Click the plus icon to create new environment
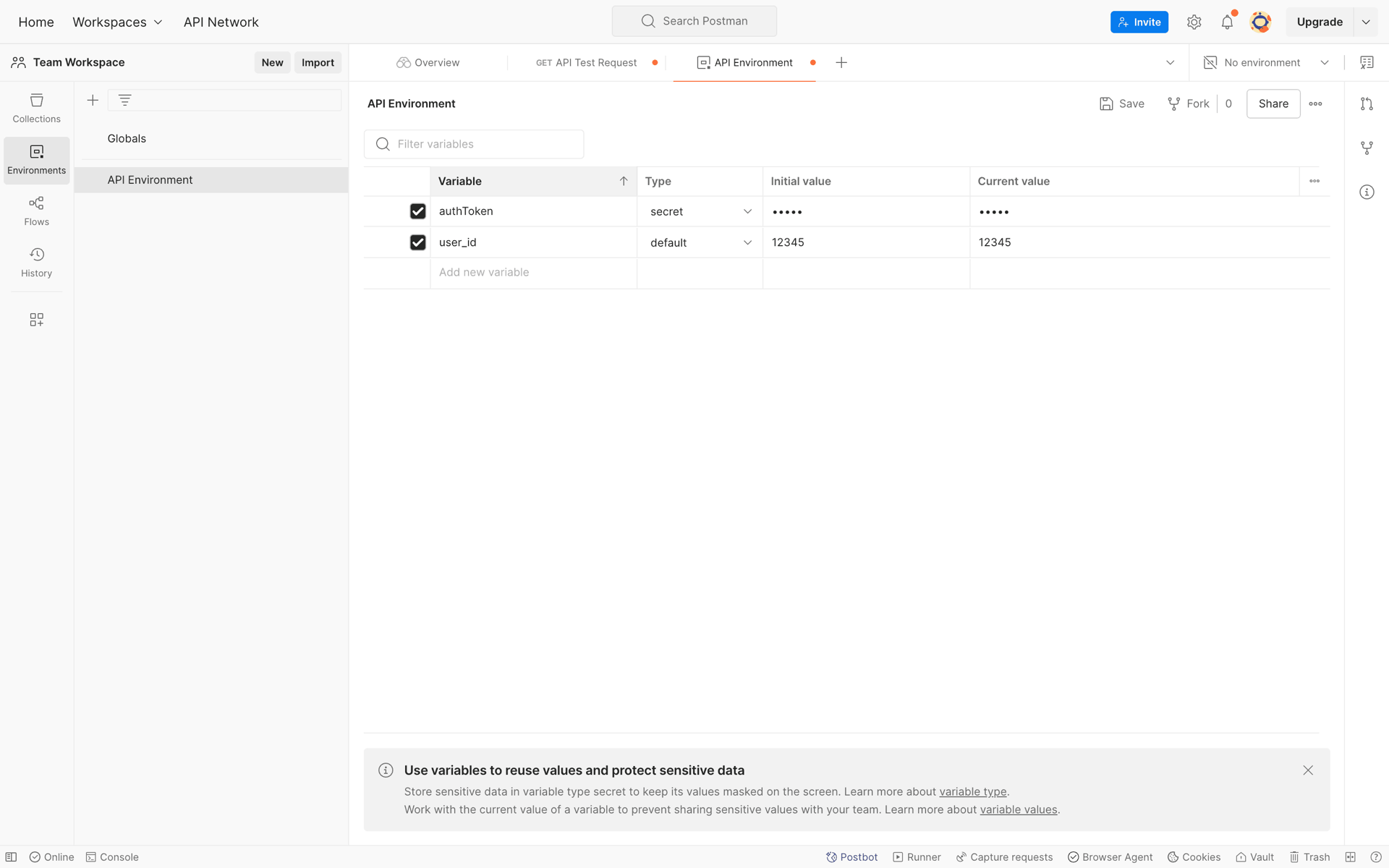This screenshot has height=868, width=1389. (x=93, y=101)
